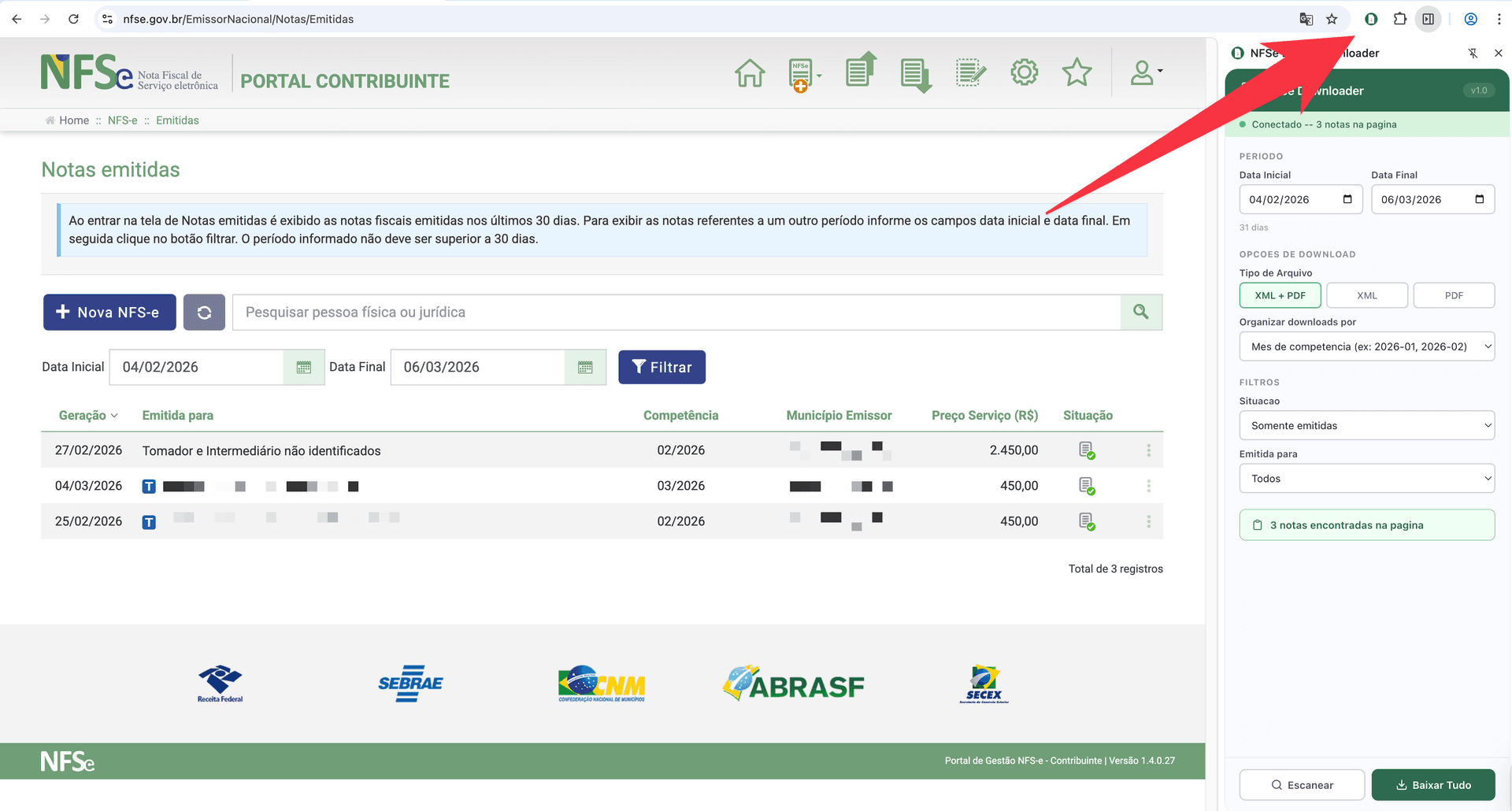This screenshot has width=1512, height=811.
Task: Open the kebab menu on the first note row
Action: point(1148,450)
